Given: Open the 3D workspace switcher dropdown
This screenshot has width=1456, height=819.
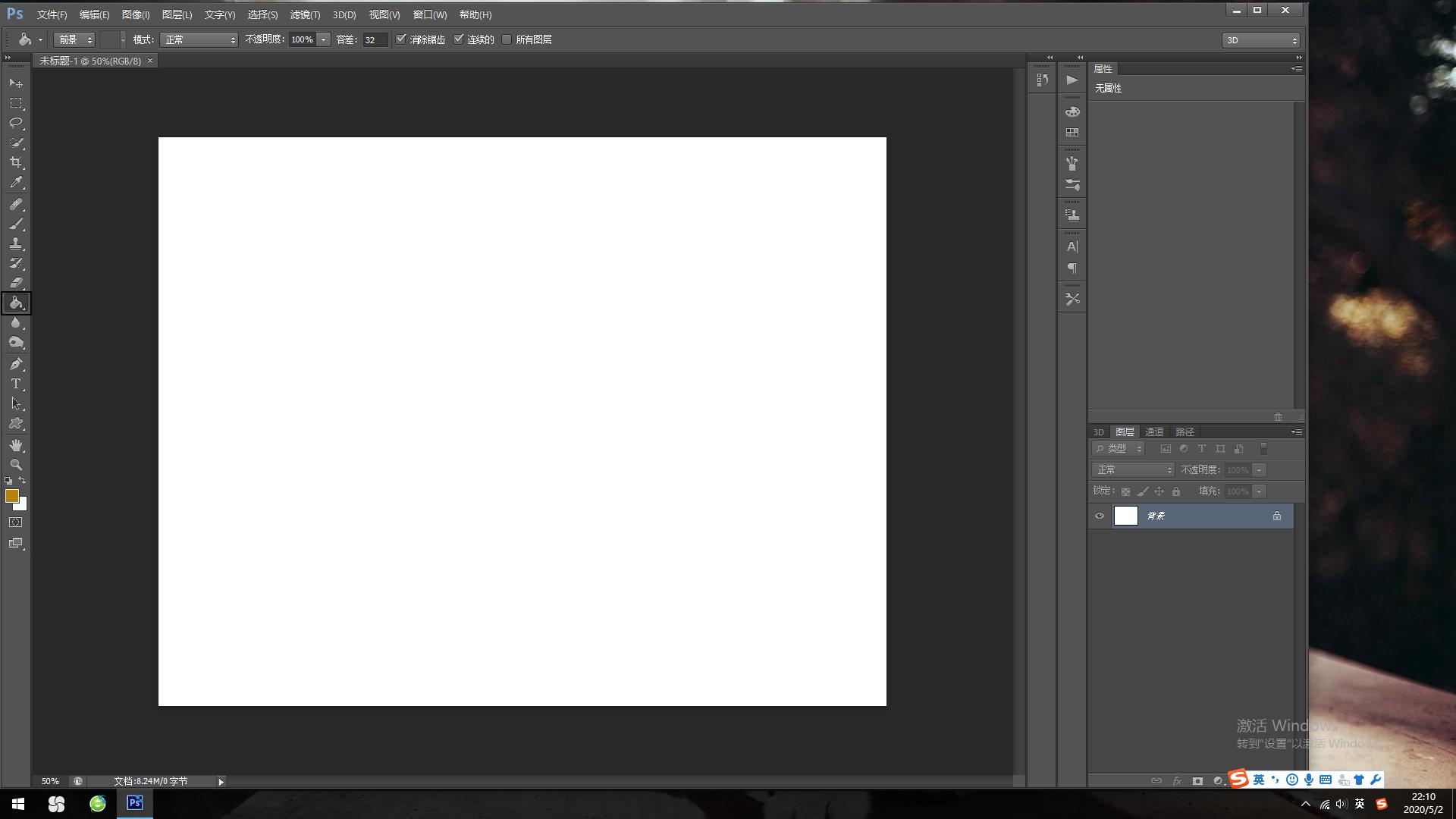Looking at the screenshot, I should tap(1260, 40).
